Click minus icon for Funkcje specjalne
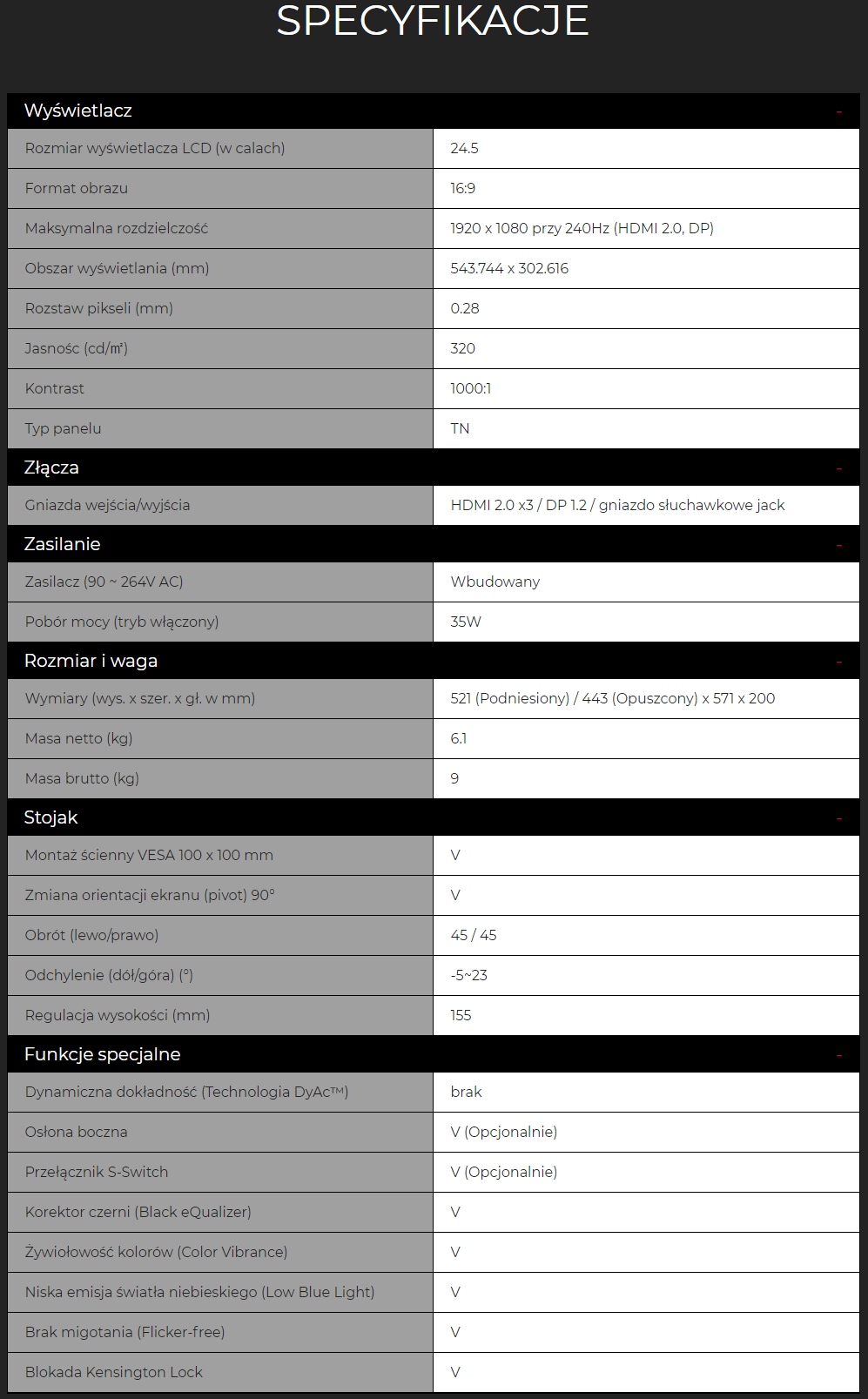The image size is (868, 1399). (839, 1056)
